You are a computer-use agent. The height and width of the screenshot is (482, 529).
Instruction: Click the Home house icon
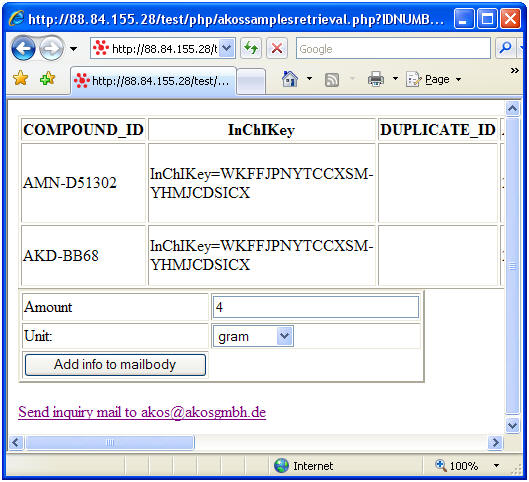click(290, 79)
